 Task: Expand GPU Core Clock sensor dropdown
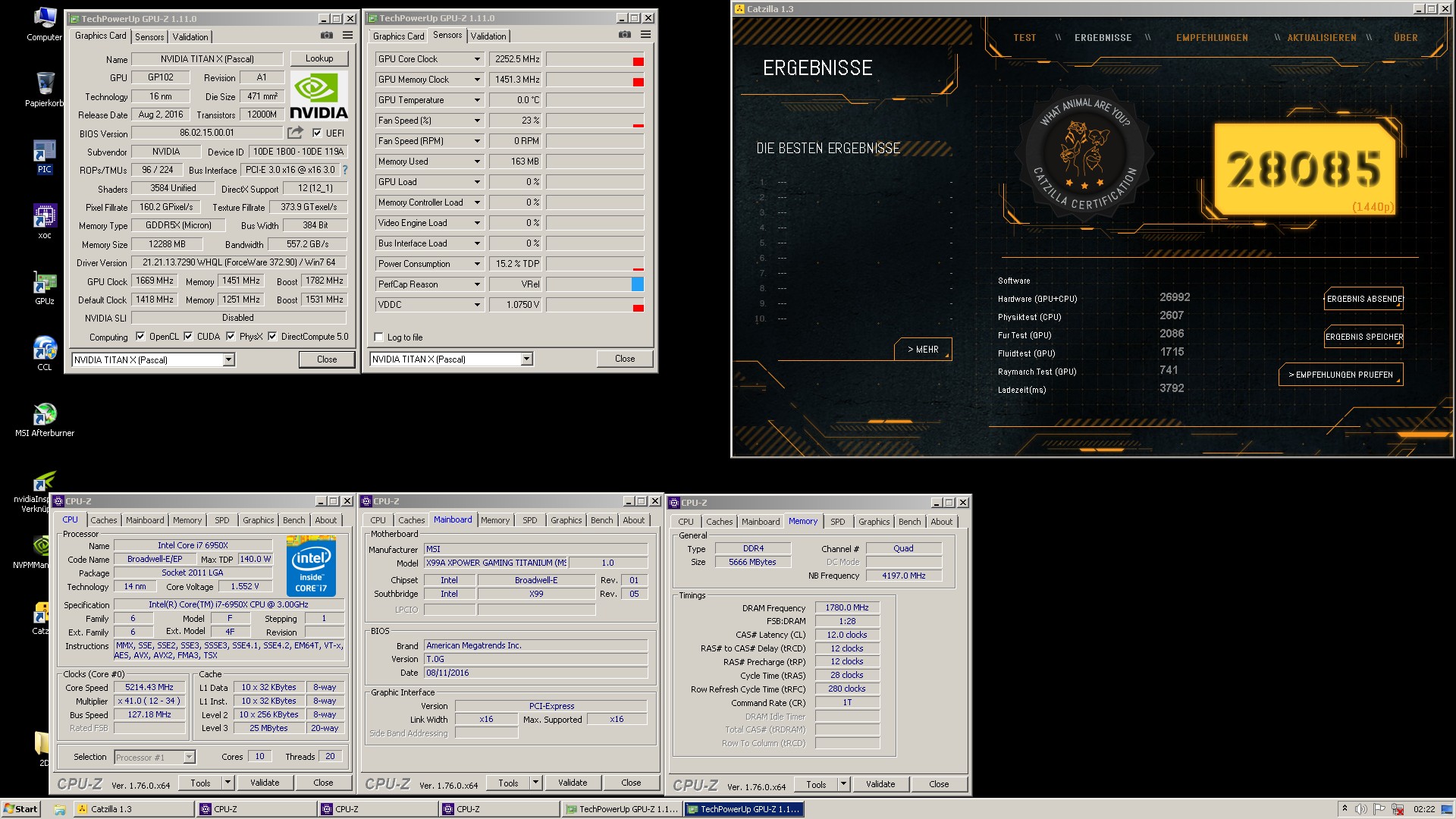pos(477,59)
